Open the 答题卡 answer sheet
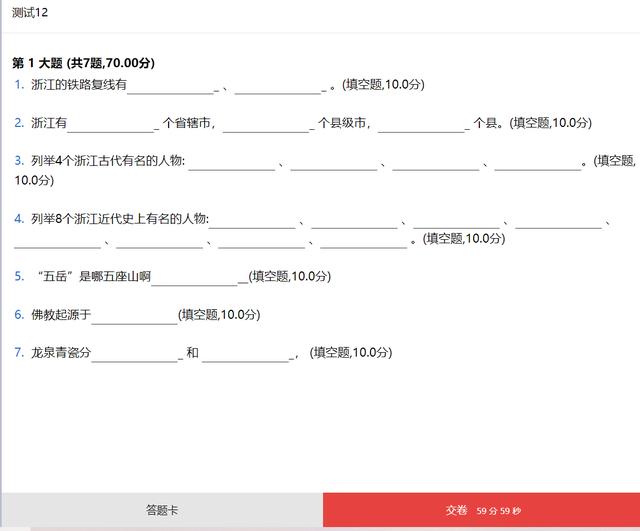 tap(161, 510)
